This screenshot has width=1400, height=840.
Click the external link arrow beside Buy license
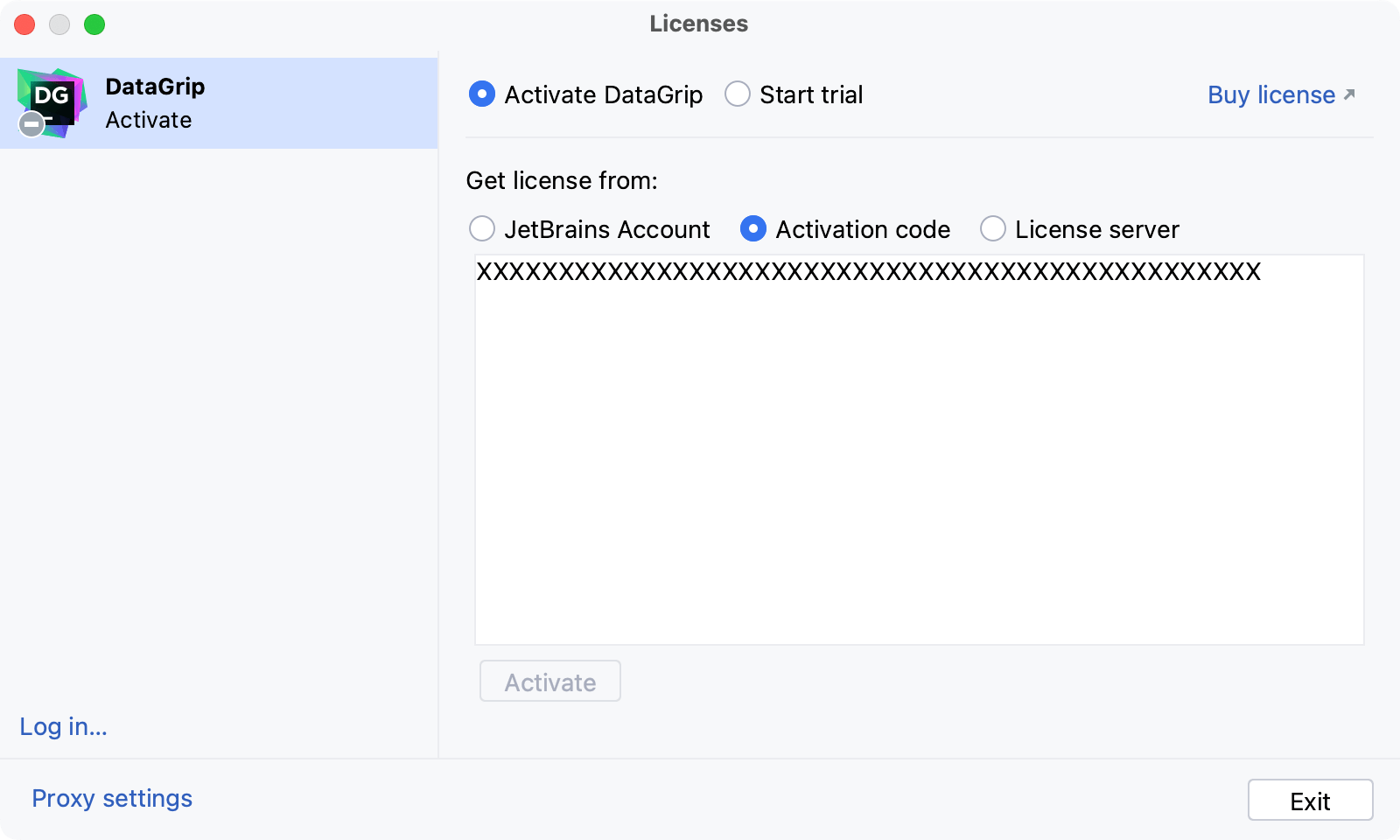tap(1348, 94)
